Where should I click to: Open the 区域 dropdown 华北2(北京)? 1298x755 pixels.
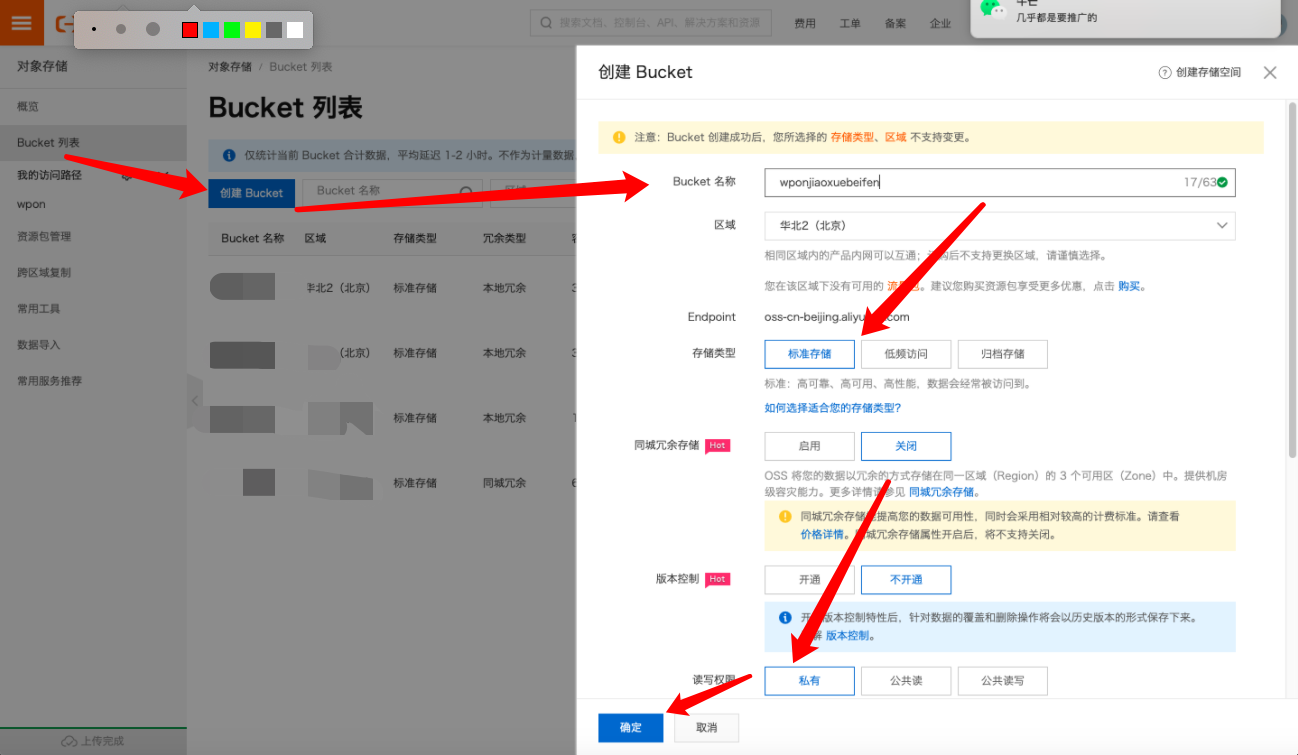pos(1000,226)
